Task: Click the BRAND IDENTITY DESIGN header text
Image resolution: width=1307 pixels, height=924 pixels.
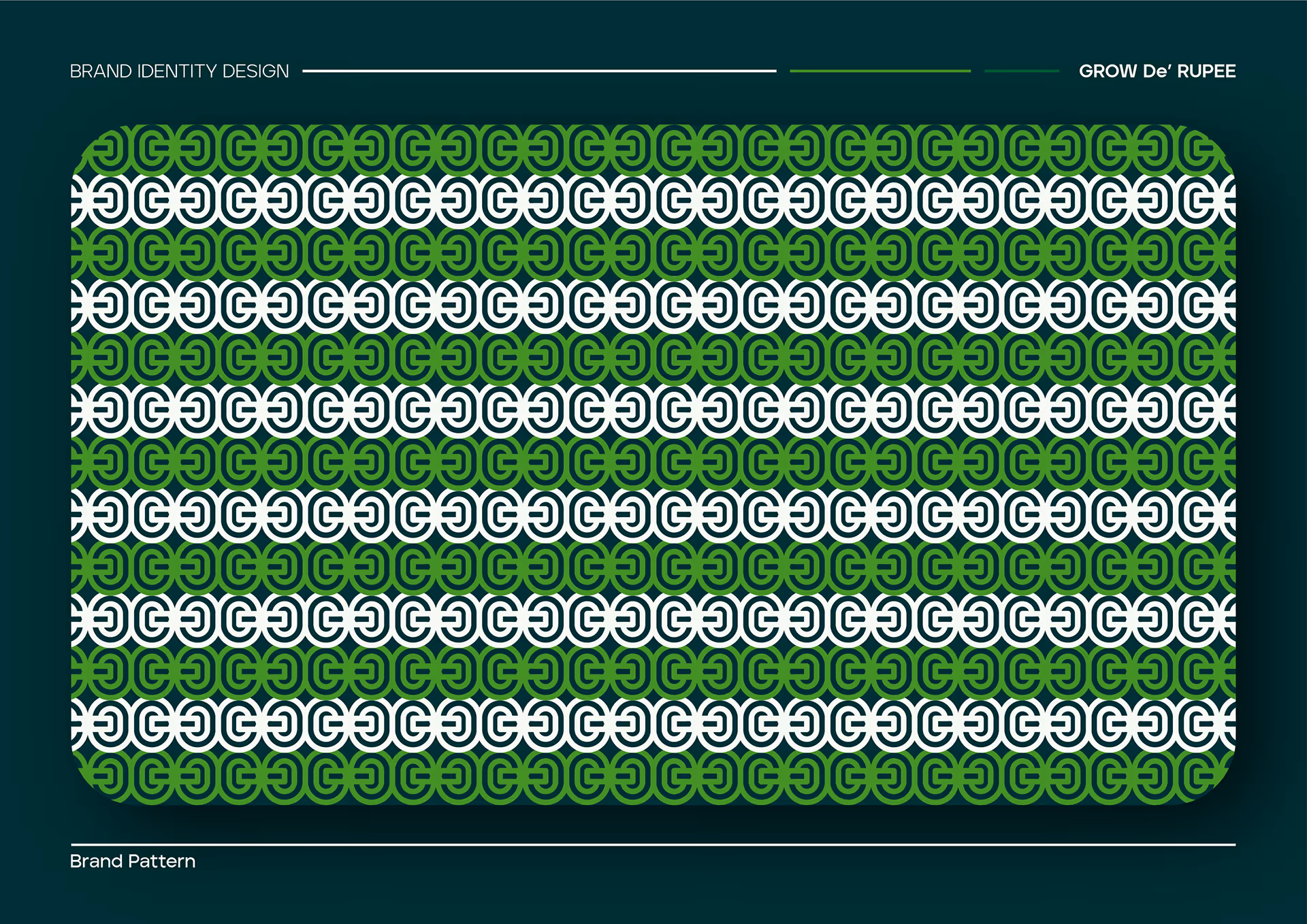Action: (179, 71)
